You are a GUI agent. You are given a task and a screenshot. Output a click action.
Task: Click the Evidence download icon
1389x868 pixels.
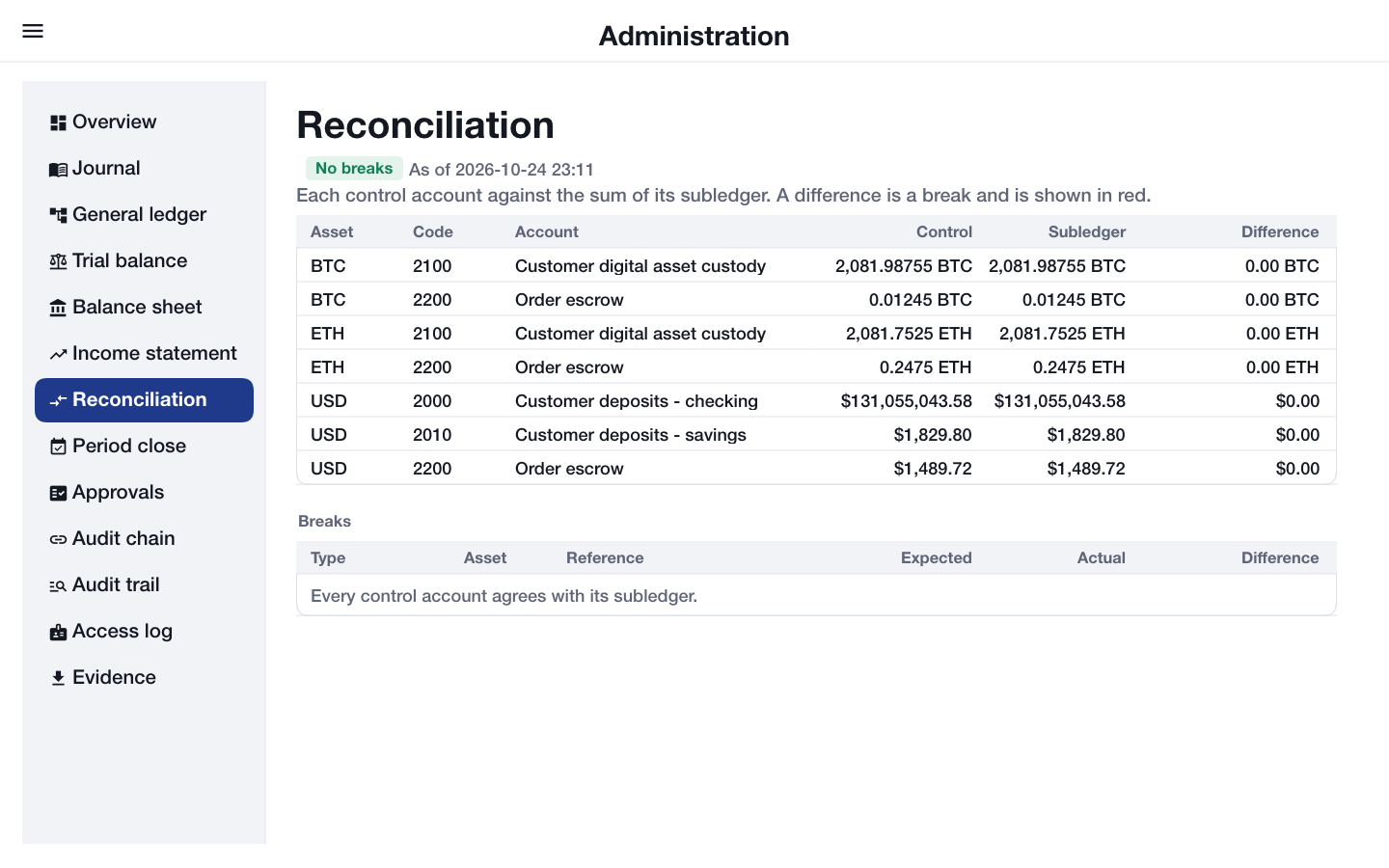click(x=58, y=678)
